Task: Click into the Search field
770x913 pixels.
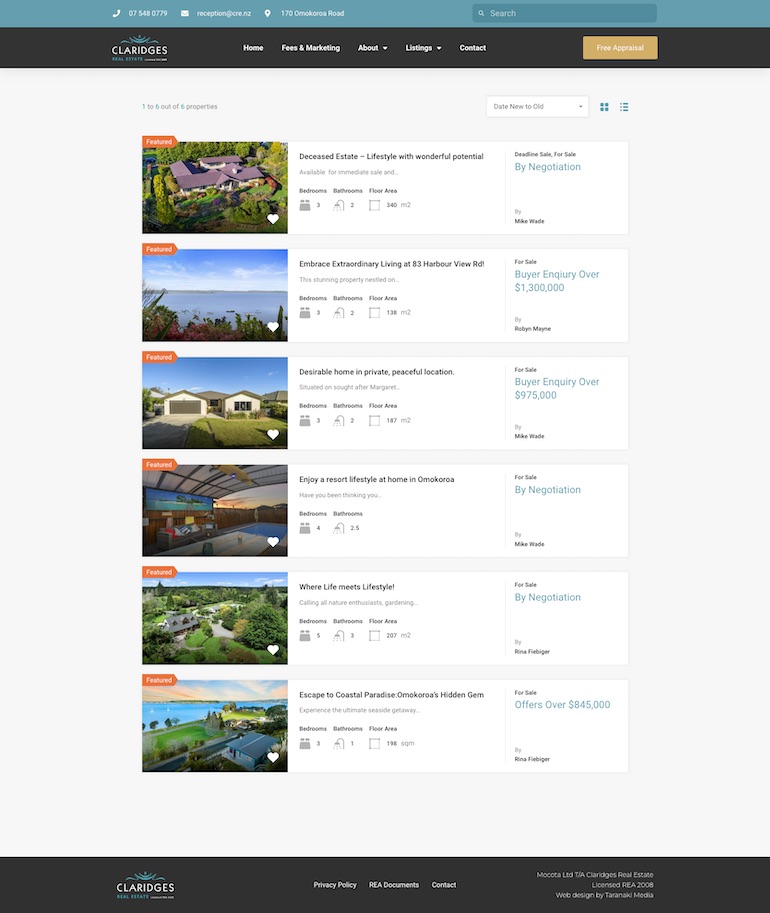Action: [564, 13]
